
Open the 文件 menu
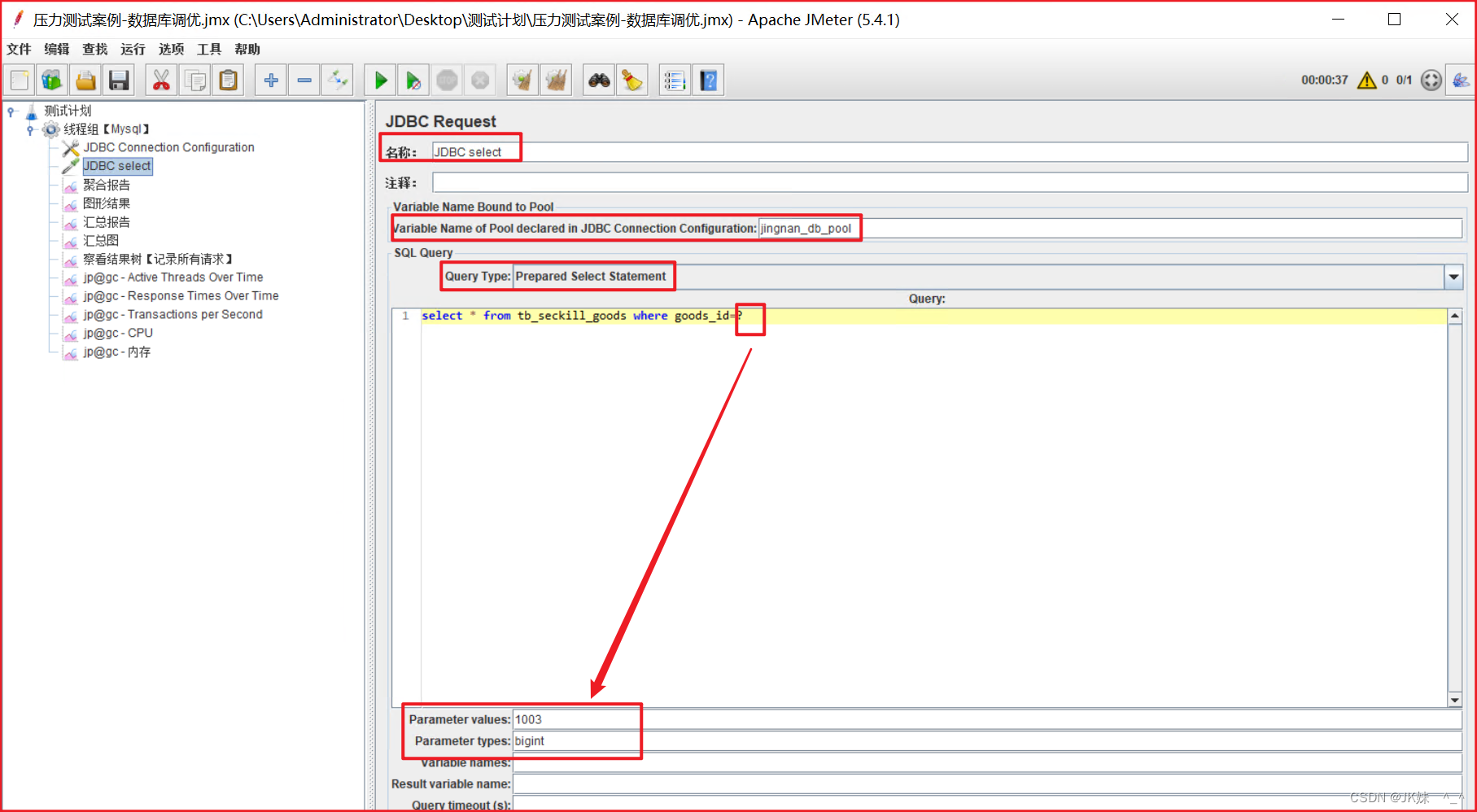tap(19, 49)
